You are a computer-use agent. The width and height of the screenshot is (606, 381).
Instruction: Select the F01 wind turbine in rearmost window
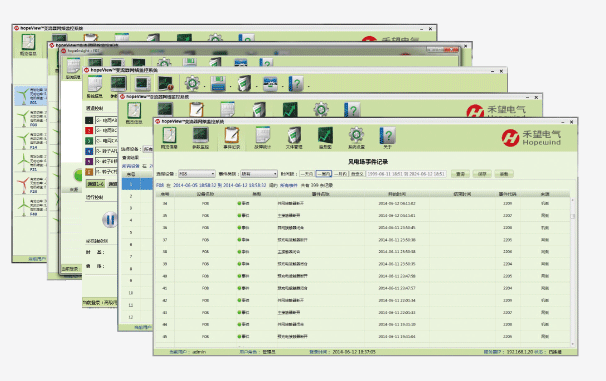coord(31,95)
